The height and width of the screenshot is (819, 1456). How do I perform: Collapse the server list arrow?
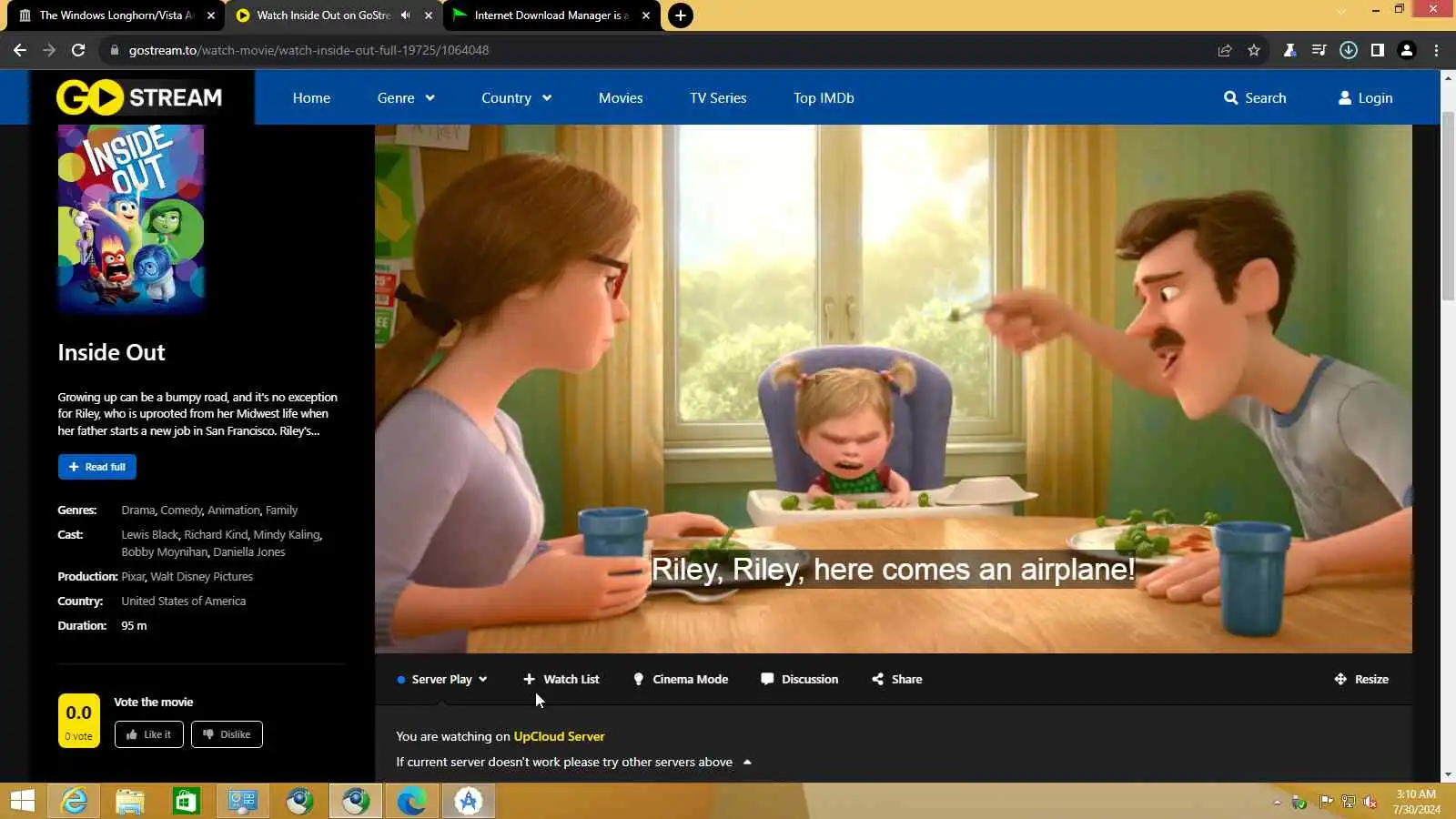coord(747,762)
